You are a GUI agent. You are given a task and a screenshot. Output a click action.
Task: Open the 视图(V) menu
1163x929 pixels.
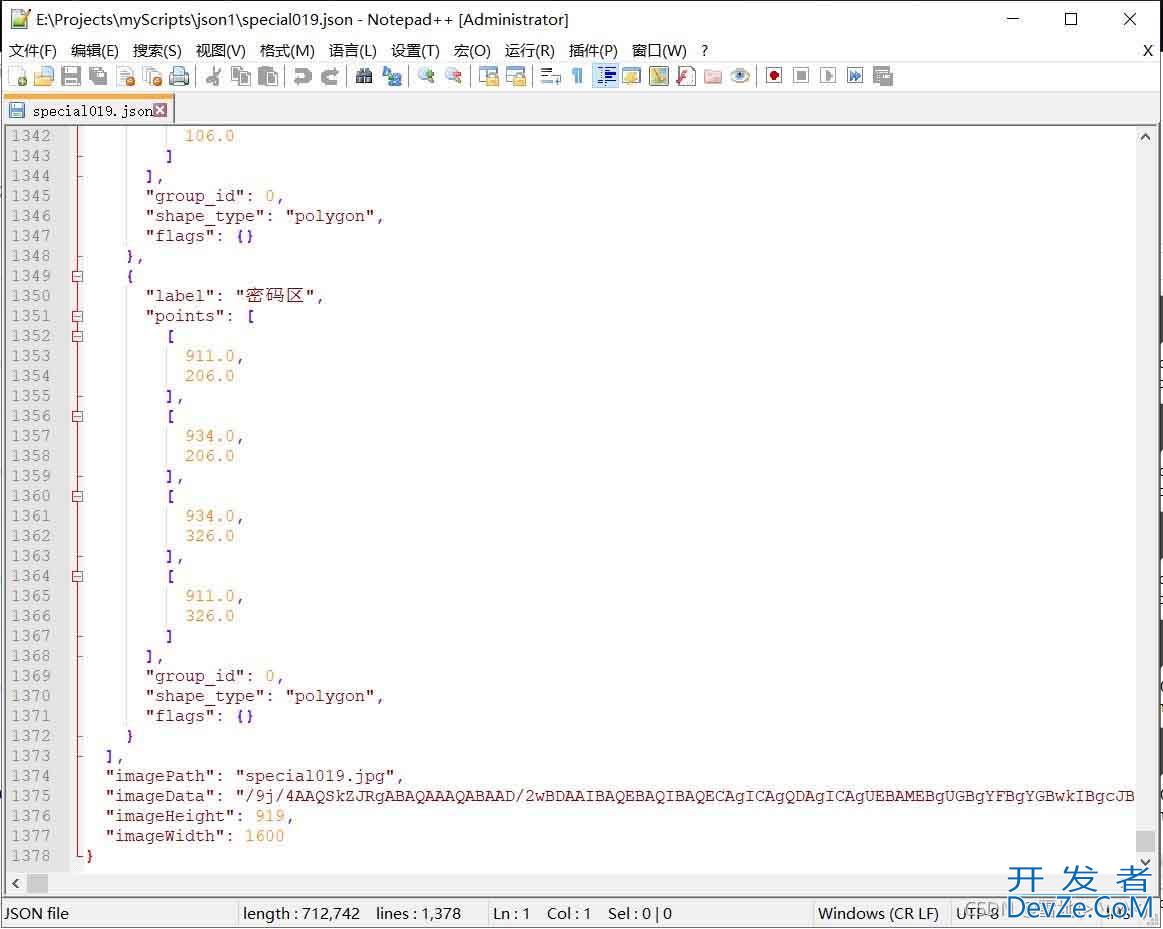click(x=220, y=50)
